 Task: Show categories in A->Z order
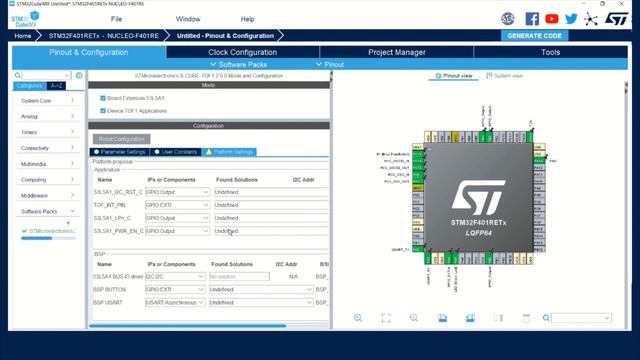tap(56, 86)
